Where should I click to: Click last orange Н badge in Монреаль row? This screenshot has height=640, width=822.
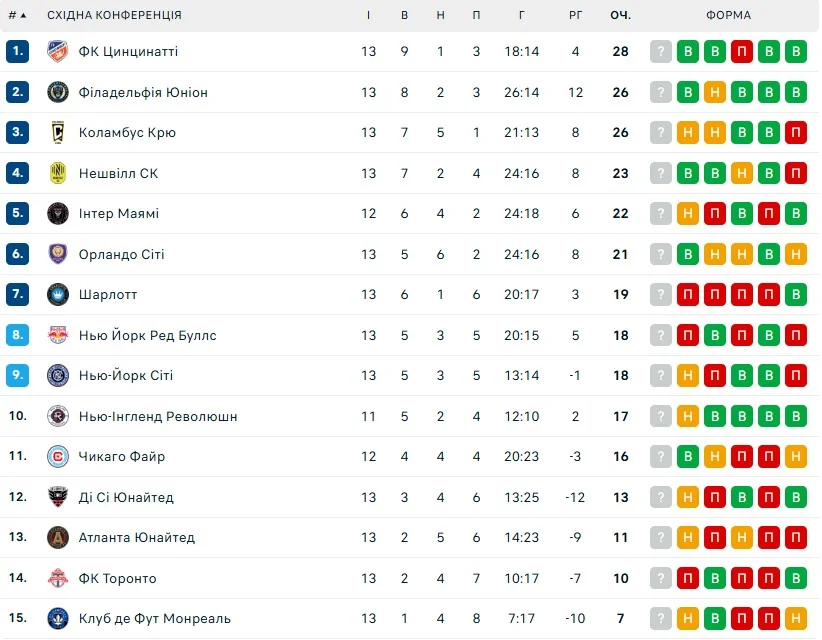point(795,619)
